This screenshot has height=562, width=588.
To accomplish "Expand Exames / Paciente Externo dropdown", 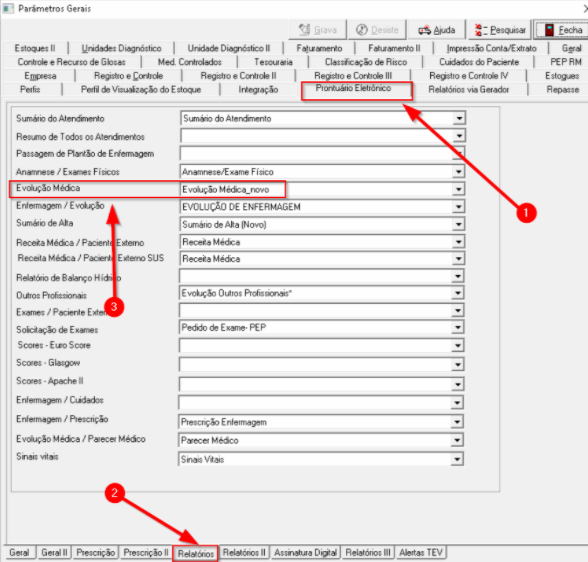I will pyautogui.click(x=458, y=310).
